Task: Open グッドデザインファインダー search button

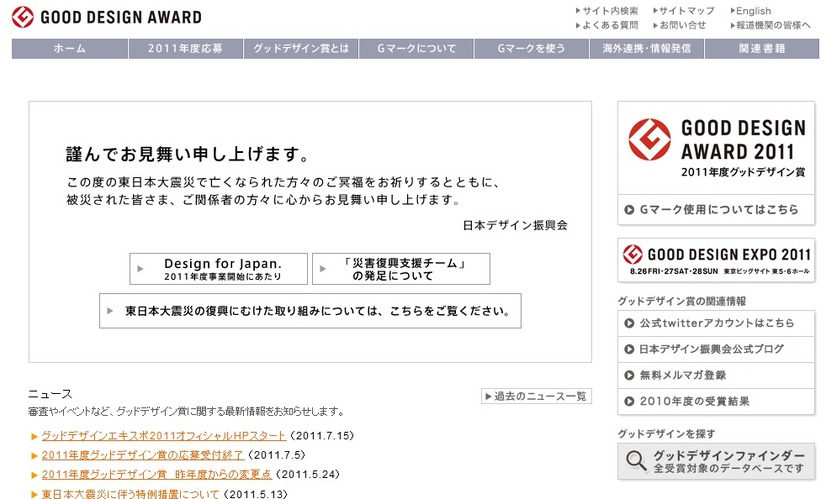Action: tap(716, 462)
